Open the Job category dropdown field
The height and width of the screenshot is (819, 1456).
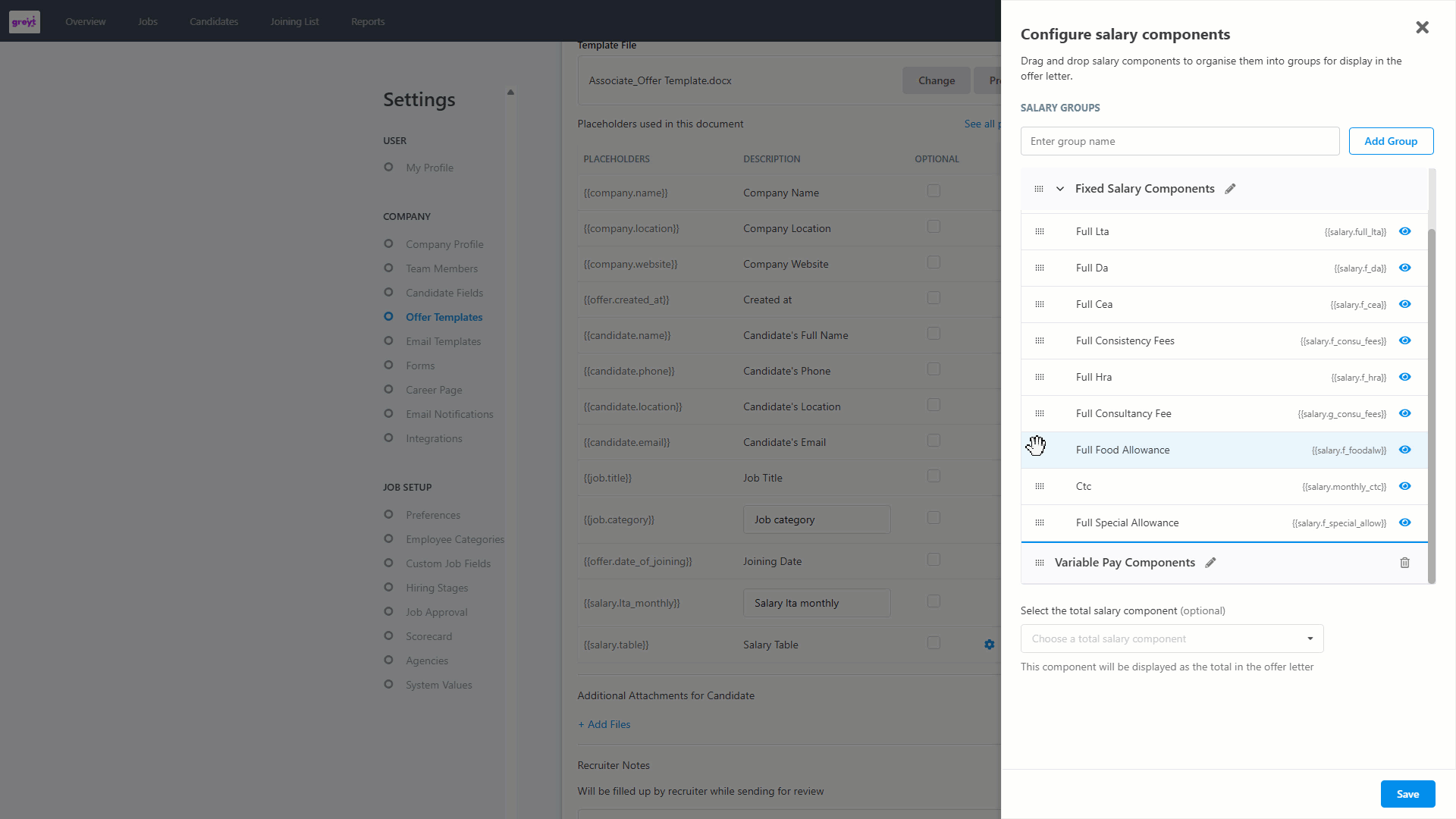tap(817, 519)
